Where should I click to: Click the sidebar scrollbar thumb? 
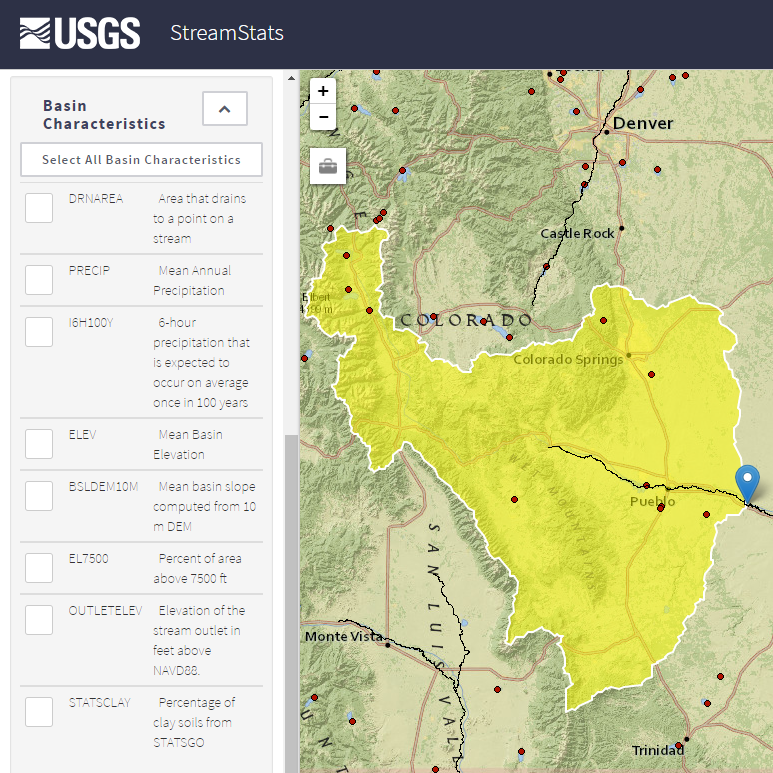[291, 604]
